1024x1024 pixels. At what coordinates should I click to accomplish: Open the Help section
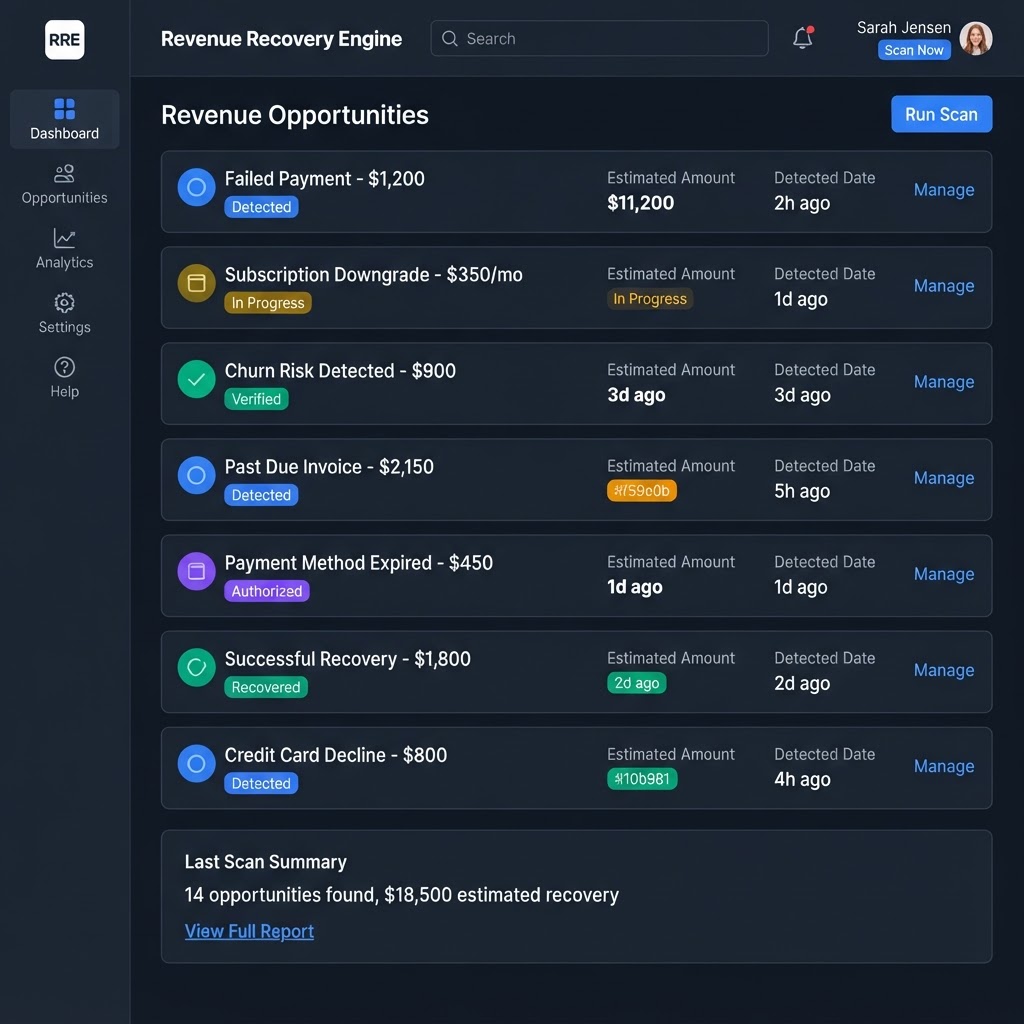coord(64,378)
